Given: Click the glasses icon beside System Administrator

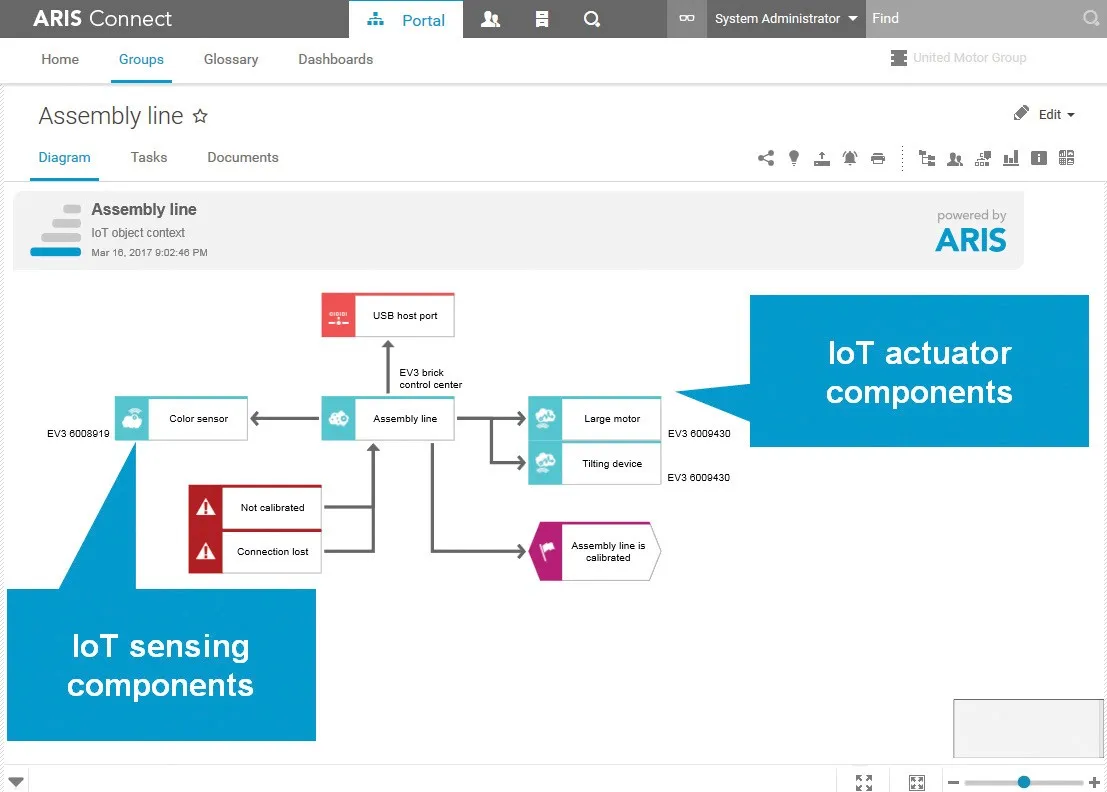Looking at the screenshot, I should click(x=687, y=18).
